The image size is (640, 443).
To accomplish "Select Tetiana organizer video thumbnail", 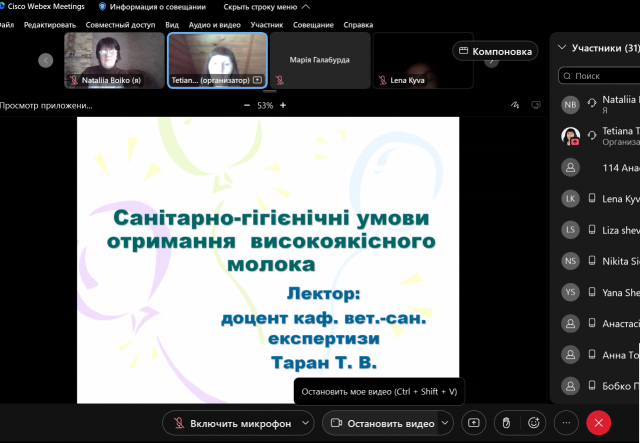I will [217, 60].
